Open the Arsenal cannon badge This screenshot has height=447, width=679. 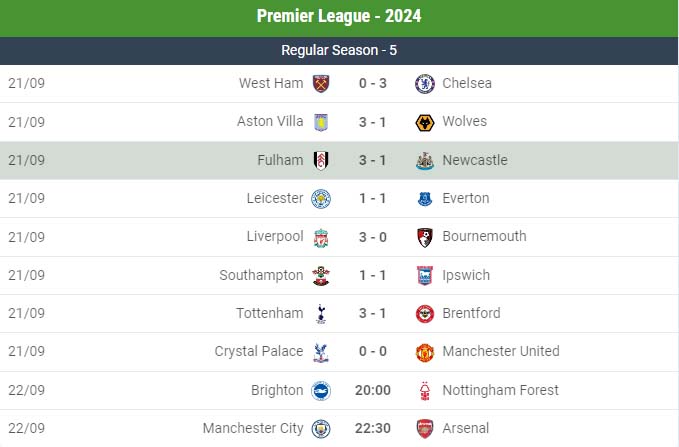tap(425, 429)
